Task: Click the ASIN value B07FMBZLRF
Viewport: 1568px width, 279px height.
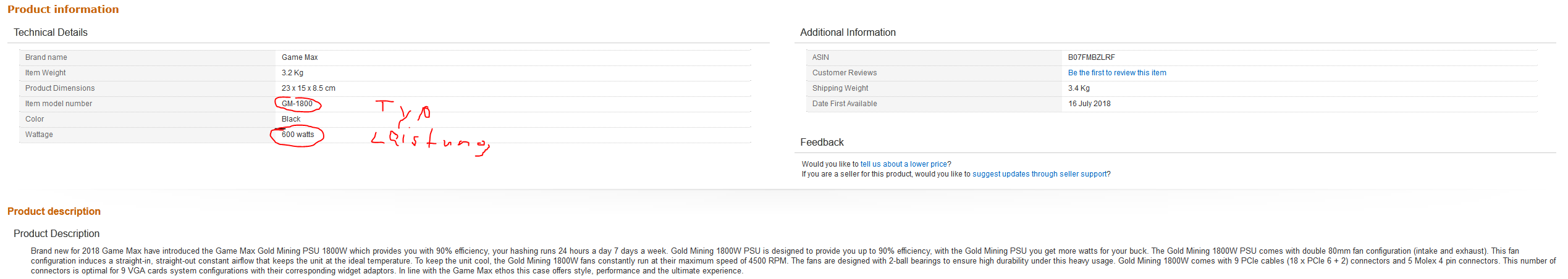Action: [x=1091, y=57]
